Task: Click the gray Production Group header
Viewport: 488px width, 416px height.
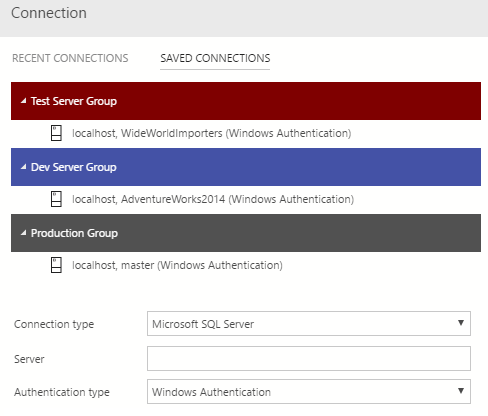Action: (246, 233)
